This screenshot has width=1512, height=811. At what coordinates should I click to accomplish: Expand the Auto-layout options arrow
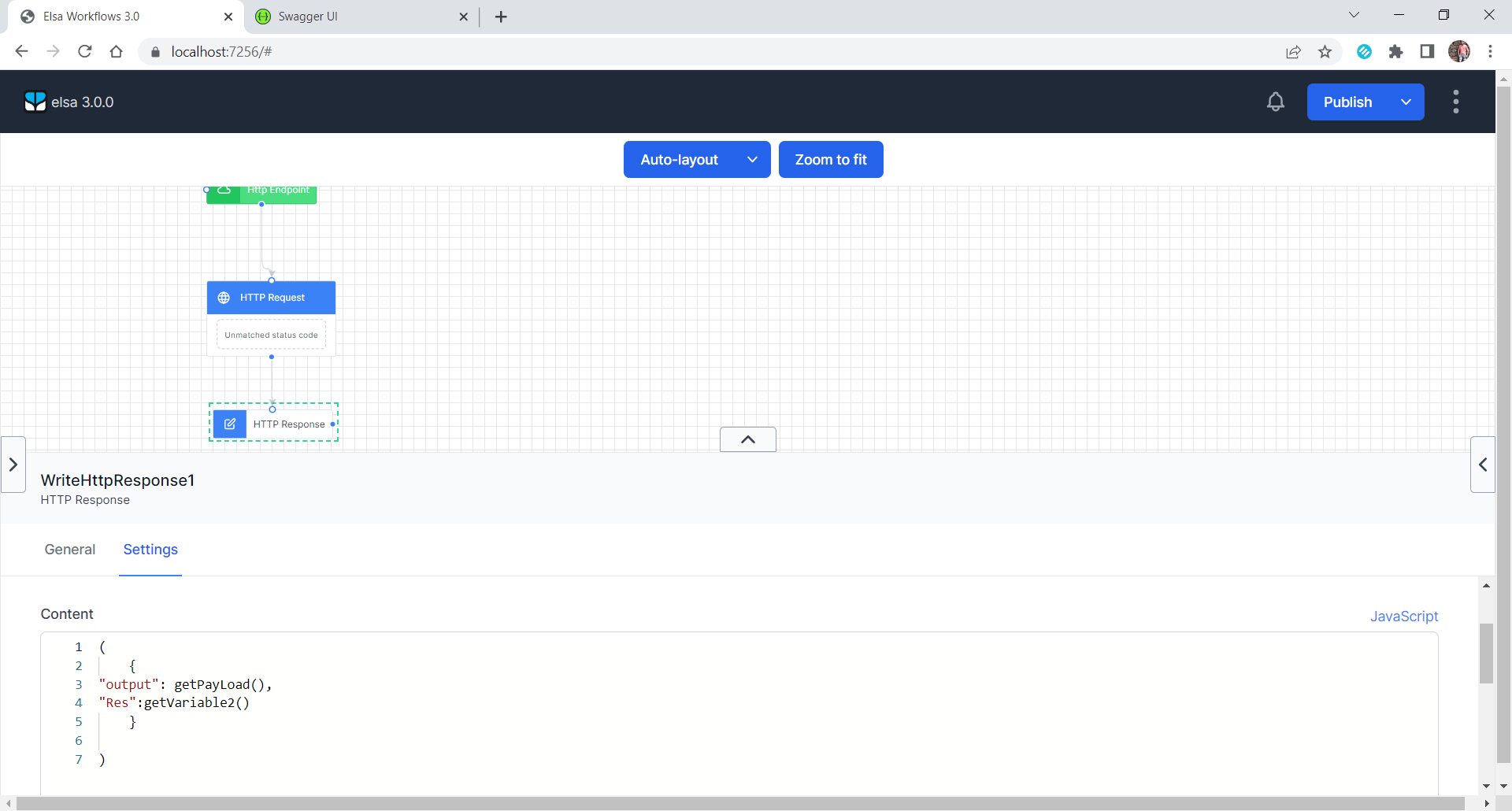pyautogui.click(x=753, y=160)
